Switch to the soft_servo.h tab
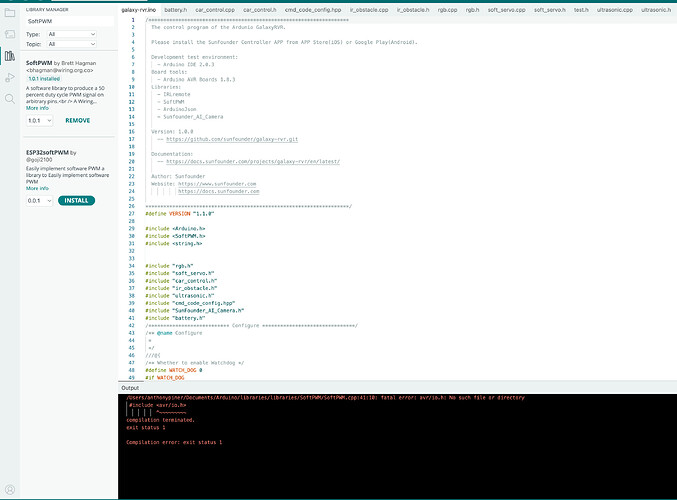This screenshot has height=500, width=677. pos(550,9)
